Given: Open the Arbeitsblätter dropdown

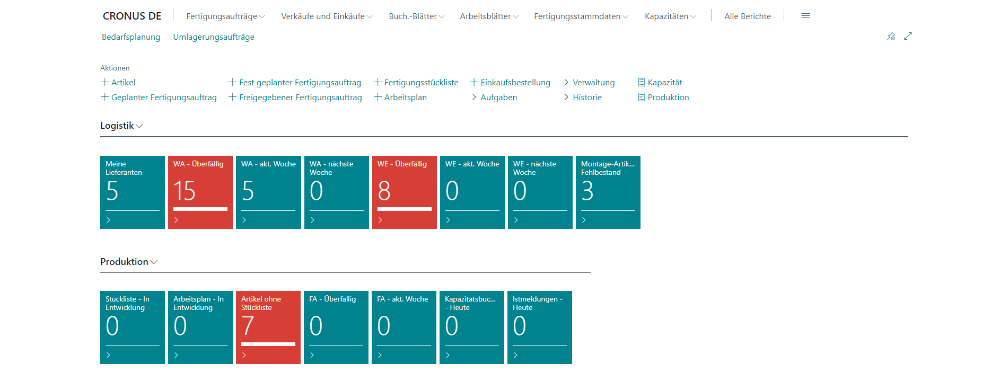Looking at the screenshot, I should pos(489,17).
